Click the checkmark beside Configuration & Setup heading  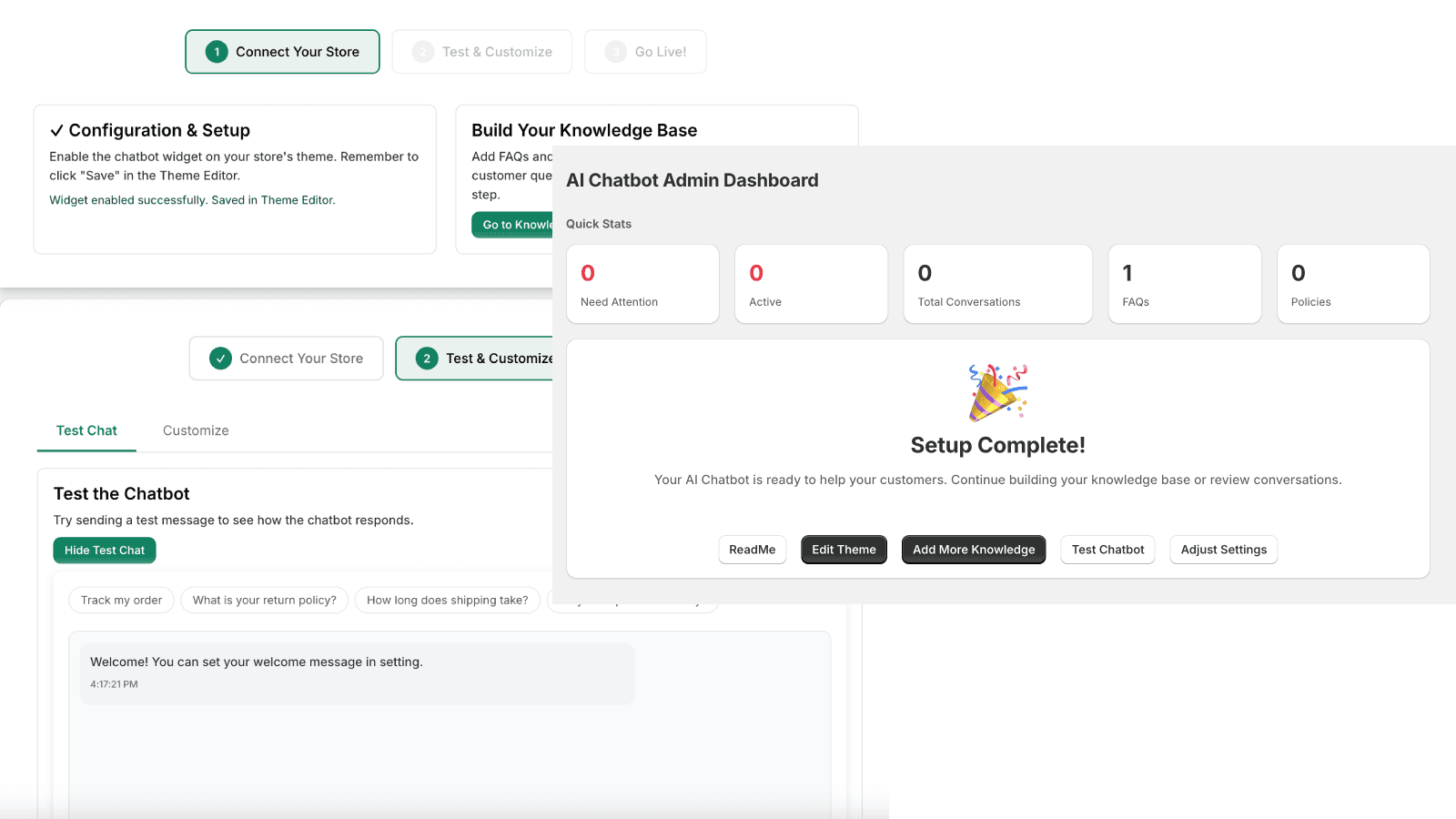(58, 130)
